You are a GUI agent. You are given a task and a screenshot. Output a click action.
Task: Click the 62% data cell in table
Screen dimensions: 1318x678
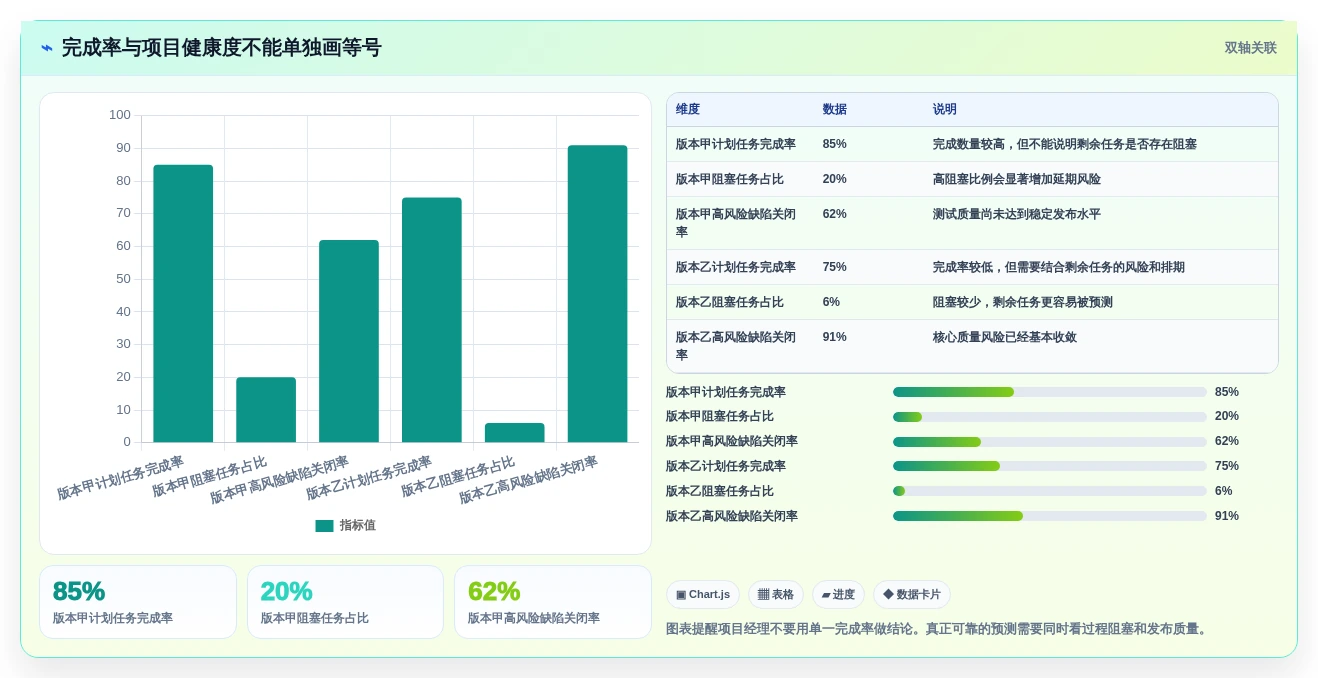point(835,214)
